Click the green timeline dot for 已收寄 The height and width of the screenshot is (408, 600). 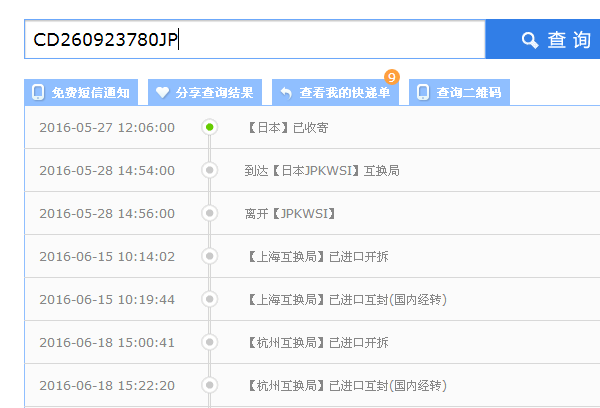pos(210,127)
